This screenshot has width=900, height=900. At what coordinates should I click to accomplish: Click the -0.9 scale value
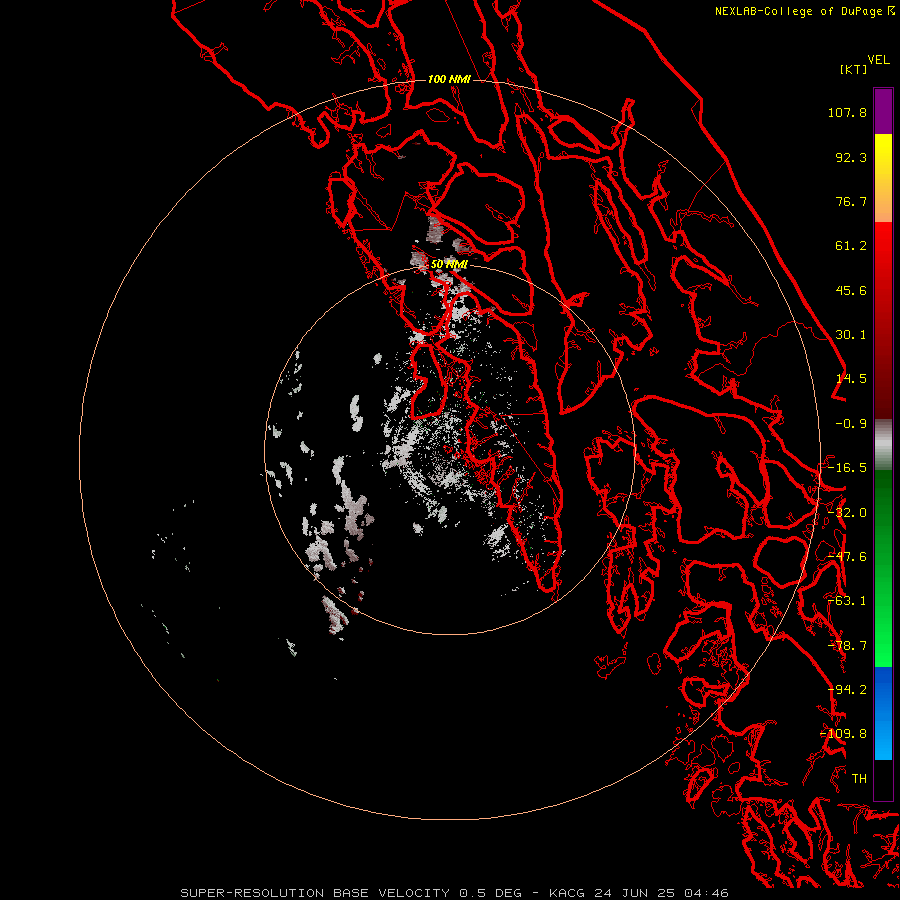pos(851,424)
